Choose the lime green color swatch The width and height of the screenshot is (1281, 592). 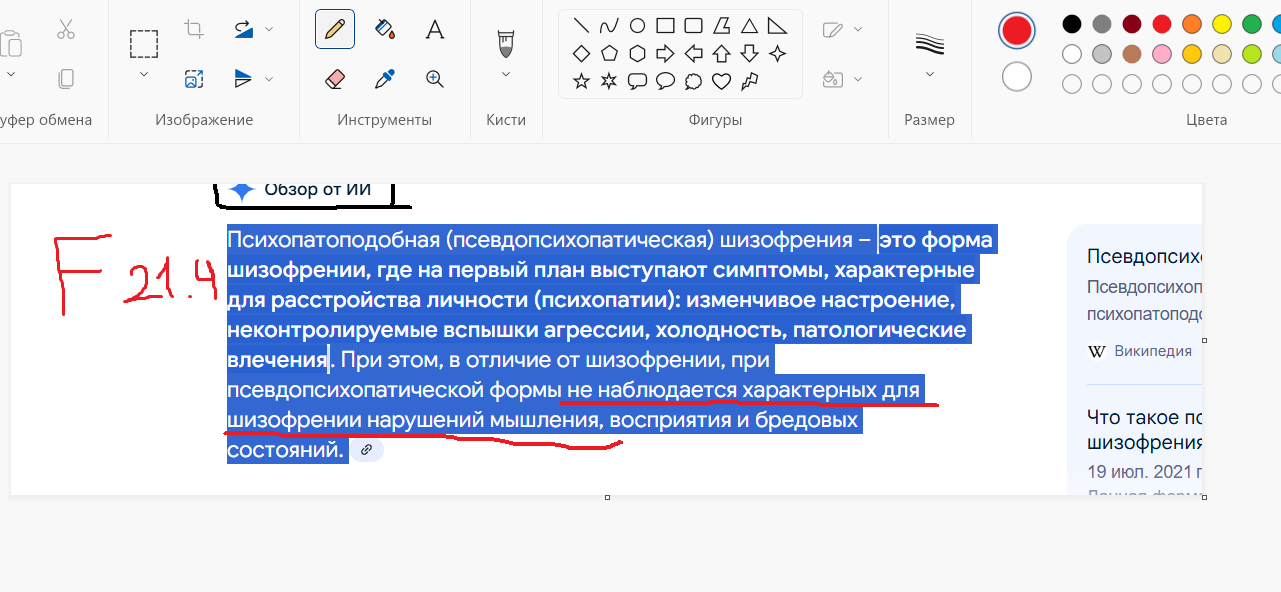(x=1252, y=54)
